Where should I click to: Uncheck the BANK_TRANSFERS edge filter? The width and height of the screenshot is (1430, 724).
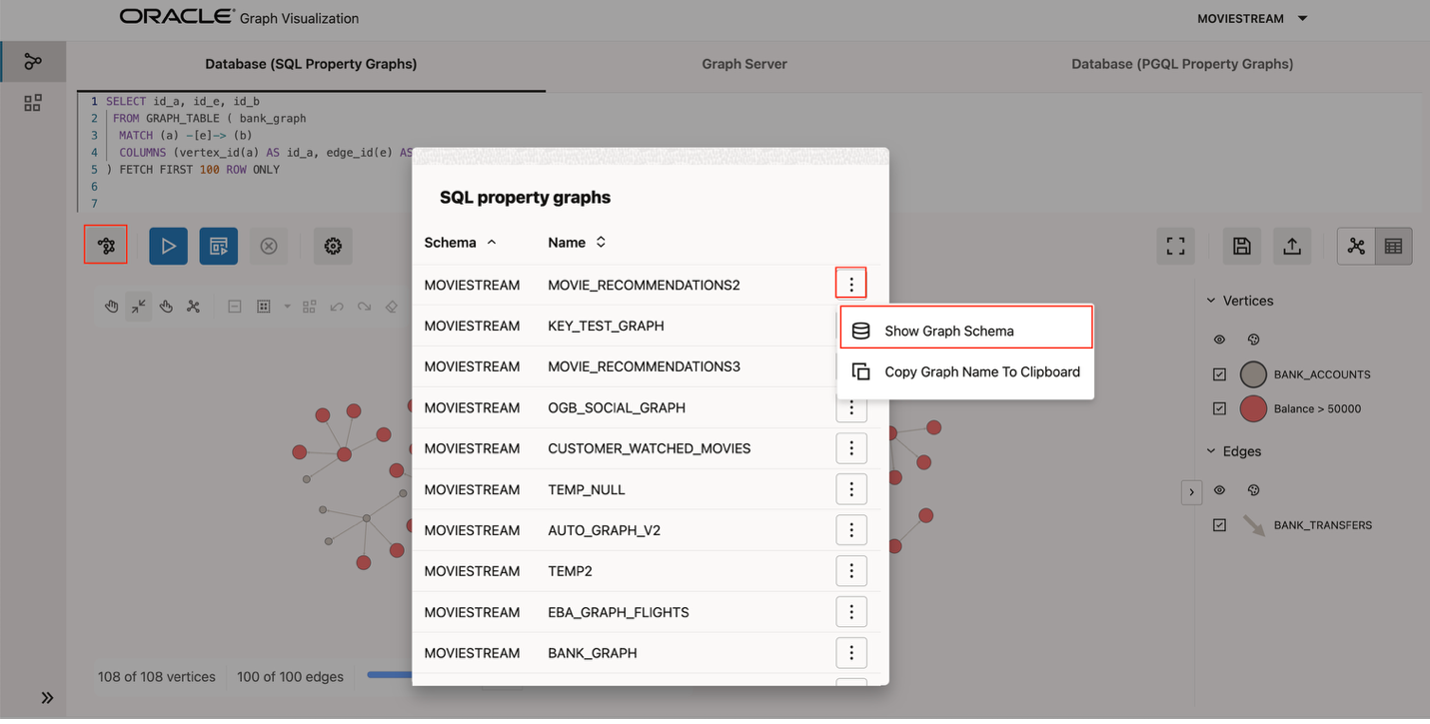(x=1220, y=524)
